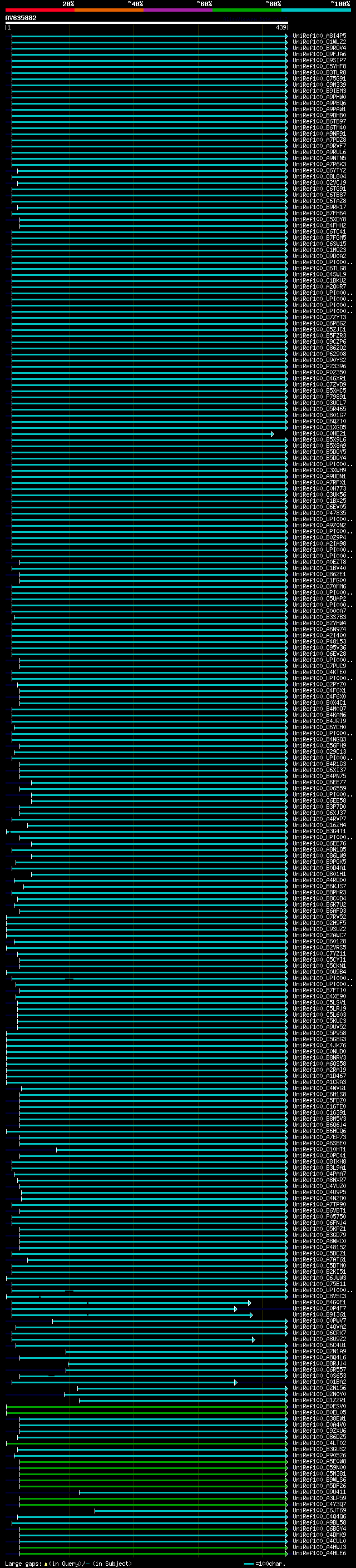Click the white query sequence bar

[x=147, y=23]
